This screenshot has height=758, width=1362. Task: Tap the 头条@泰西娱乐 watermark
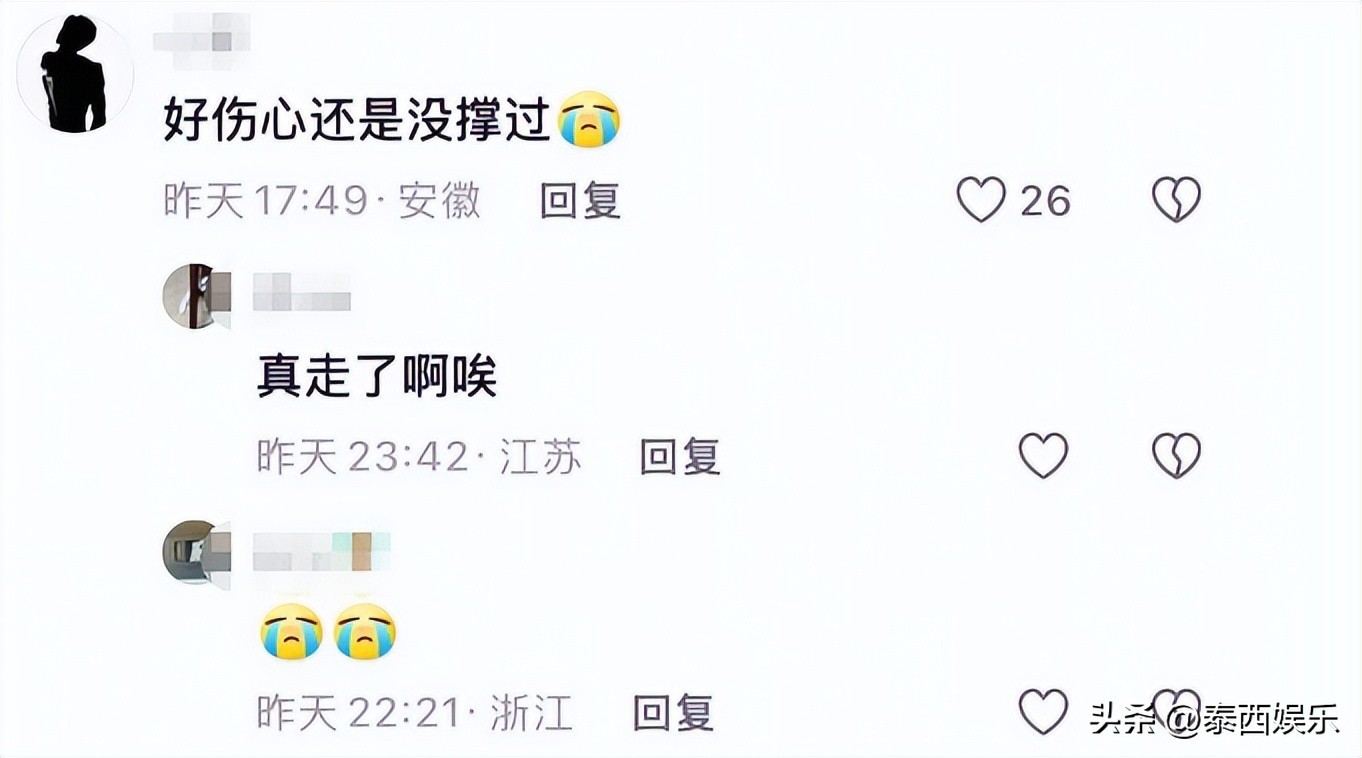coord(1215,720)
